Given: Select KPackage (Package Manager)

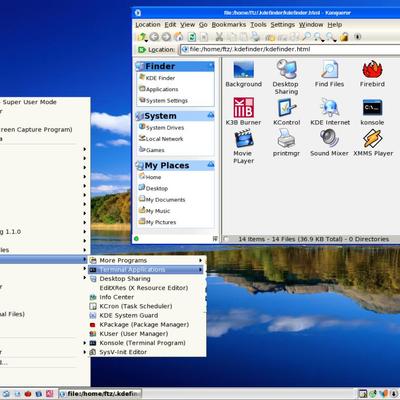Looking at the screenshot, I should 147,324.
